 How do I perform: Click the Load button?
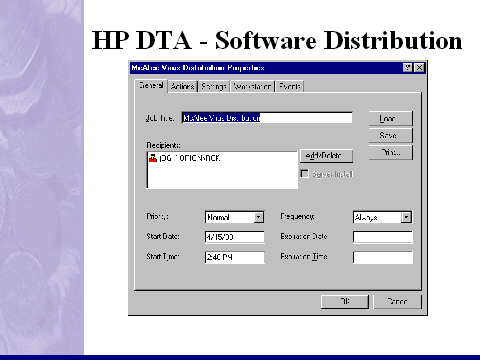[x=391, y=118]
